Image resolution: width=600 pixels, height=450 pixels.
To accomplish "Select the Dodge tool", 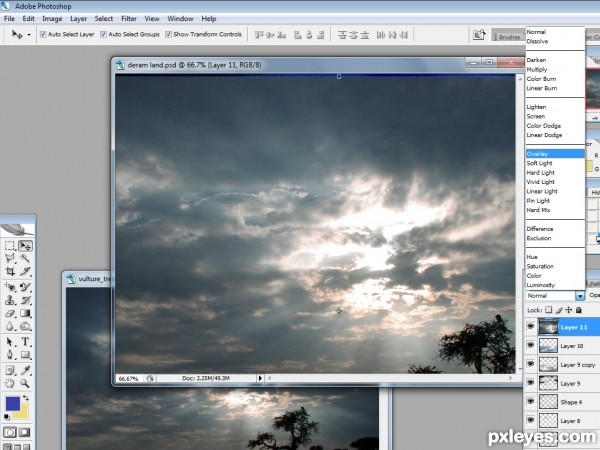I will point(25,327).
